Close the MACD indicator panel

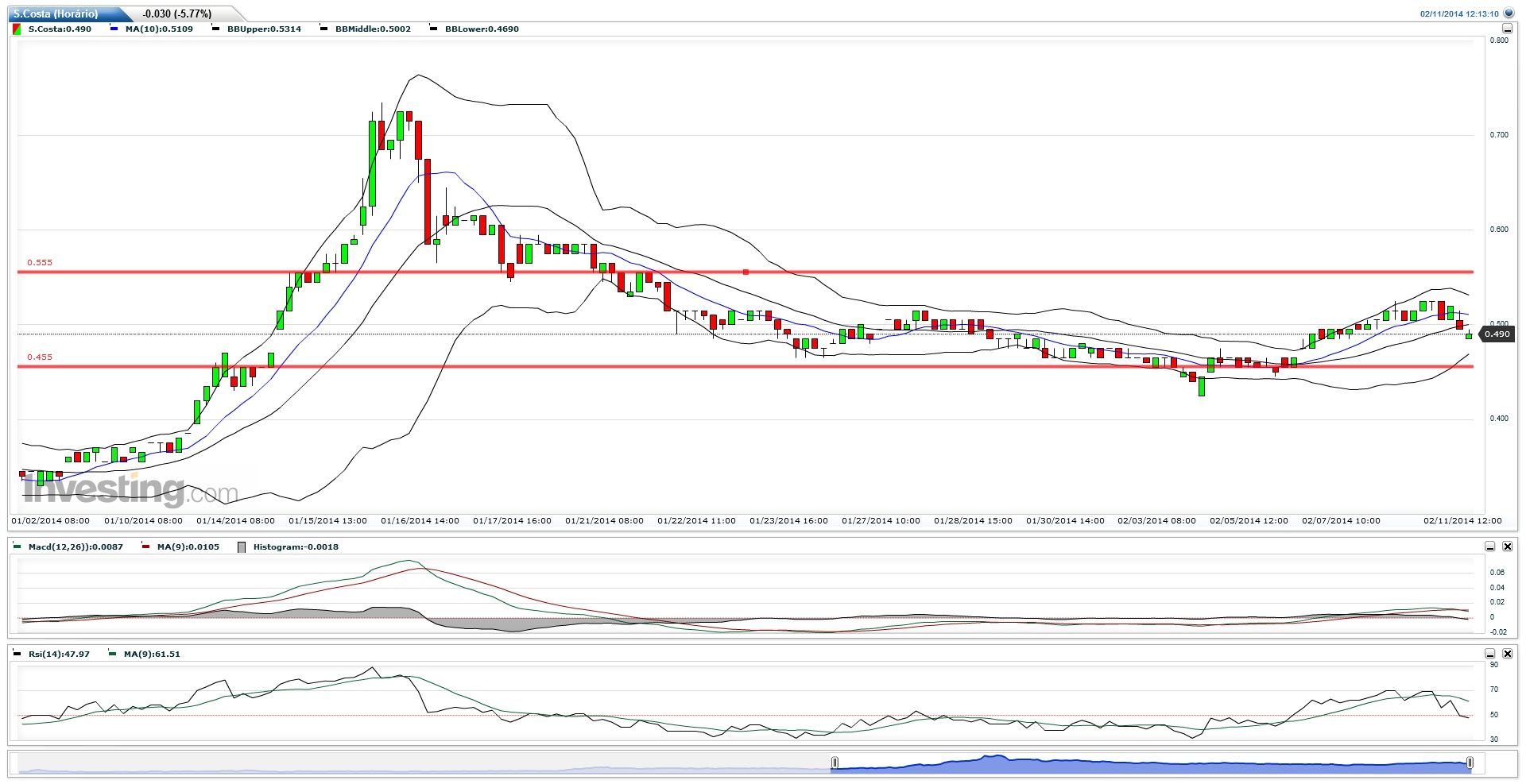pos(1507,546)
